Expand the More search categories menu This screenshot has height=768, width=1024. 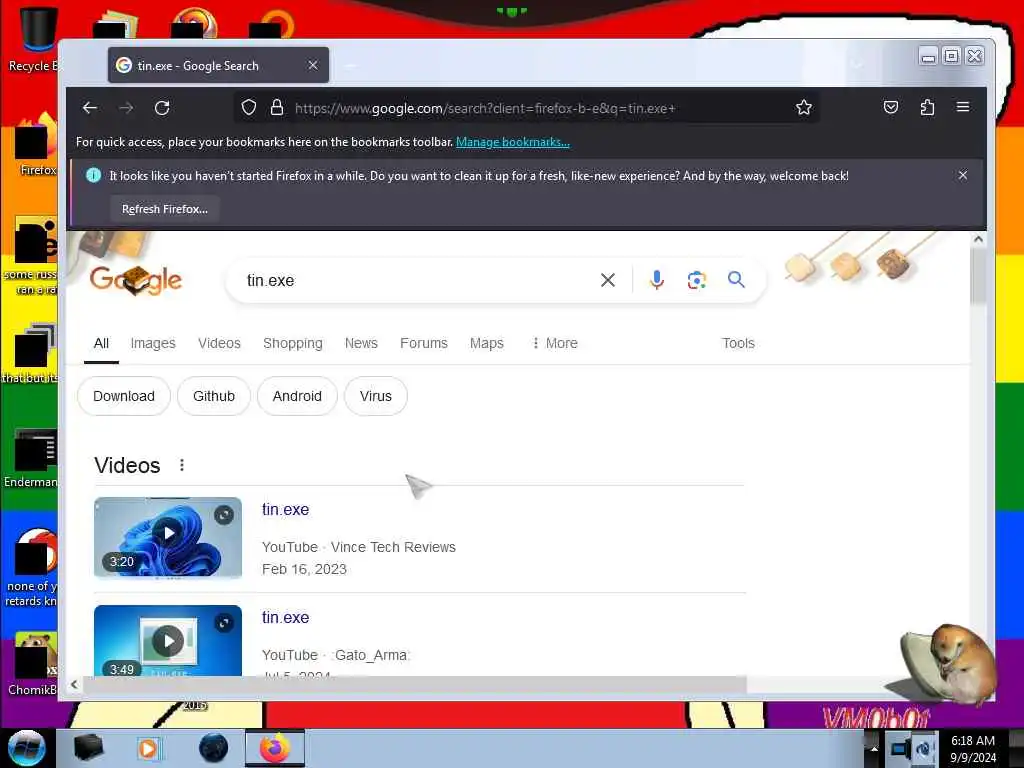coord(555,343)
